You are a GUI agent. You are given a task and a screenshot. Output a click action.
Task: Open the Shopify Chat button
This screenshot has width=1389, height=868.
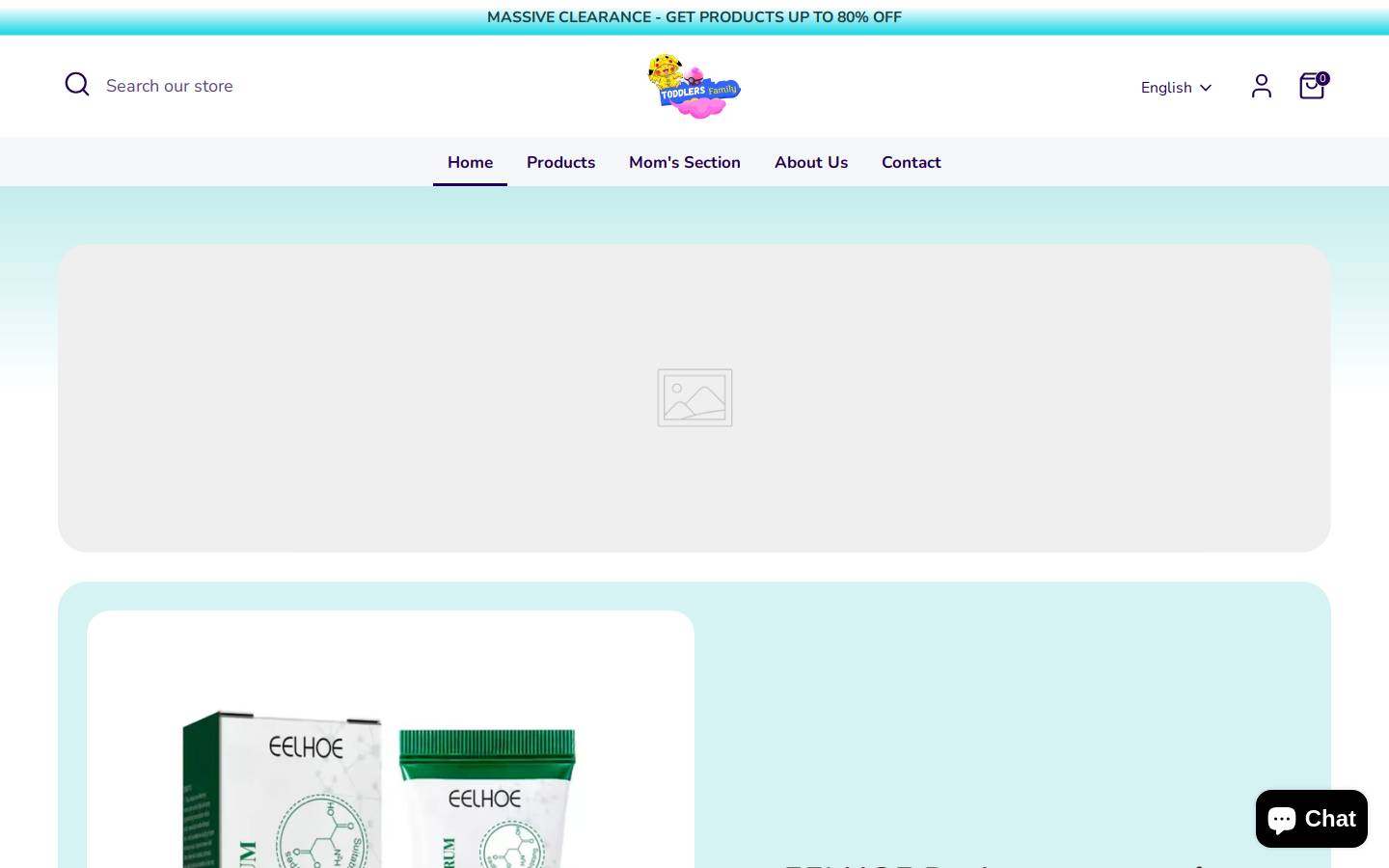tap(1312, 819)
